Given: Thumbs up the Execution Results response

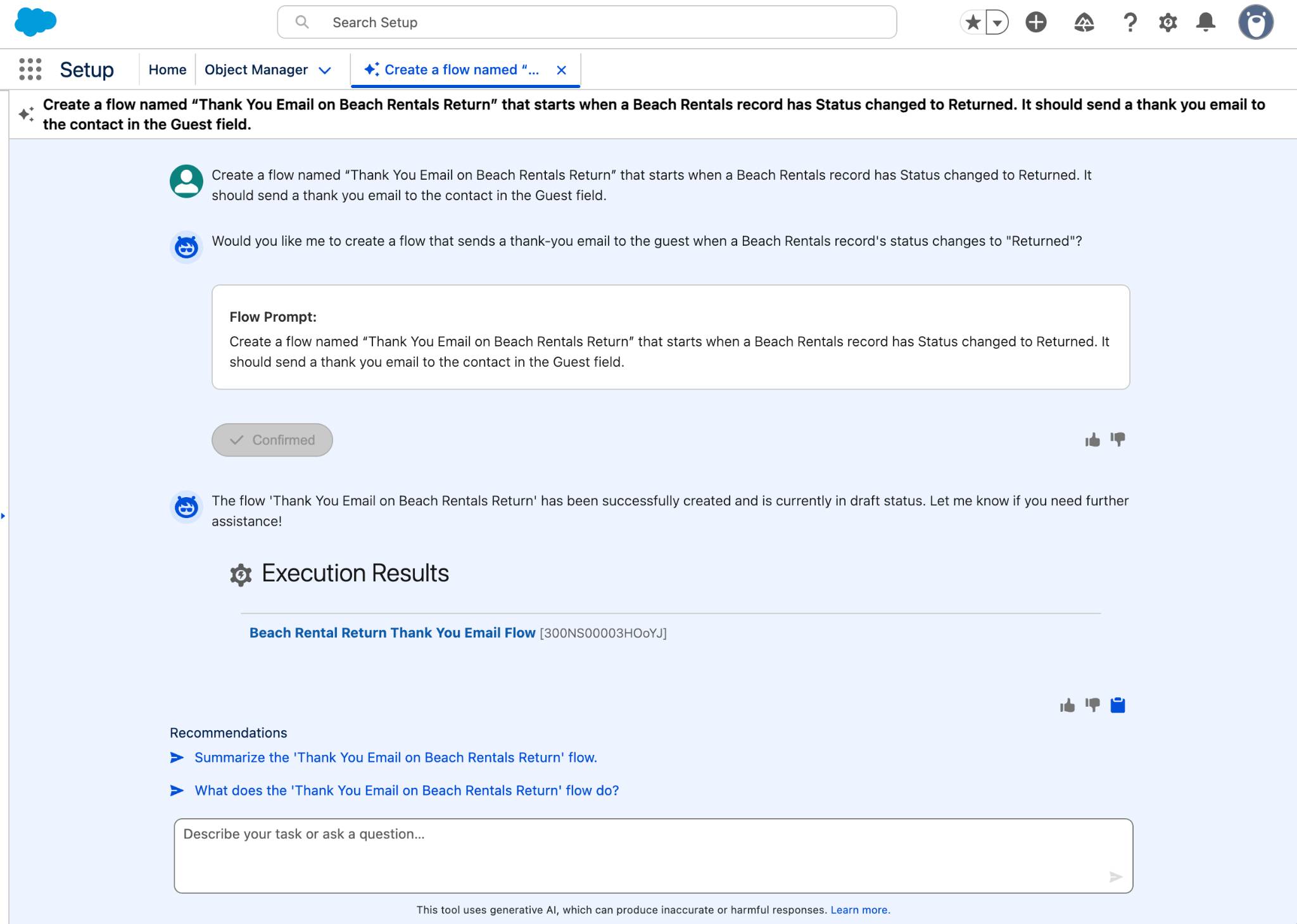Looking at the screenshot, I should tap(1067, 705).
